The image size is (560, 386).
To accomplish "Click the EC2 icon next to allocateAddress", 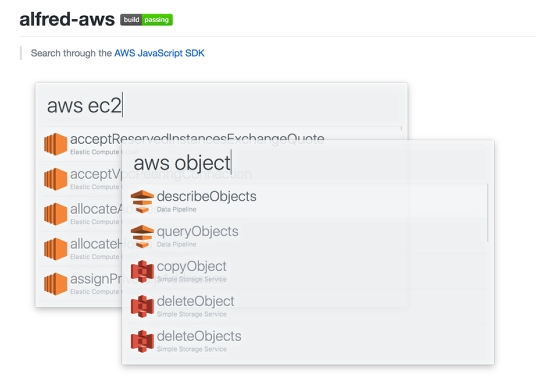I will [x=56, y=214].
